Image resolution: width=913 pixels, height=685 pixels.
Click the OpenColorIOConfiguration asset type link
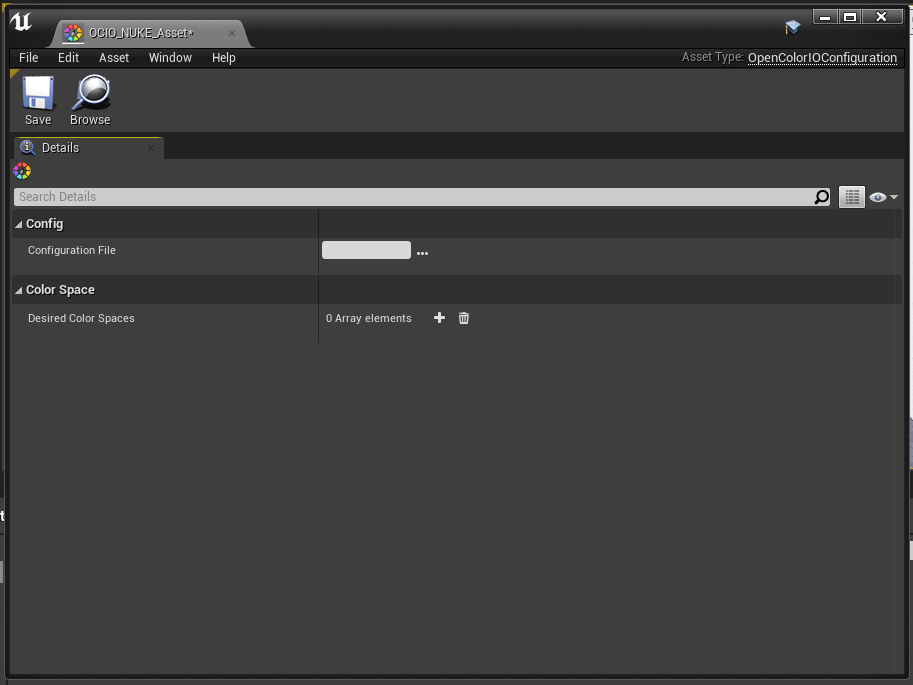tap(822, 58)
